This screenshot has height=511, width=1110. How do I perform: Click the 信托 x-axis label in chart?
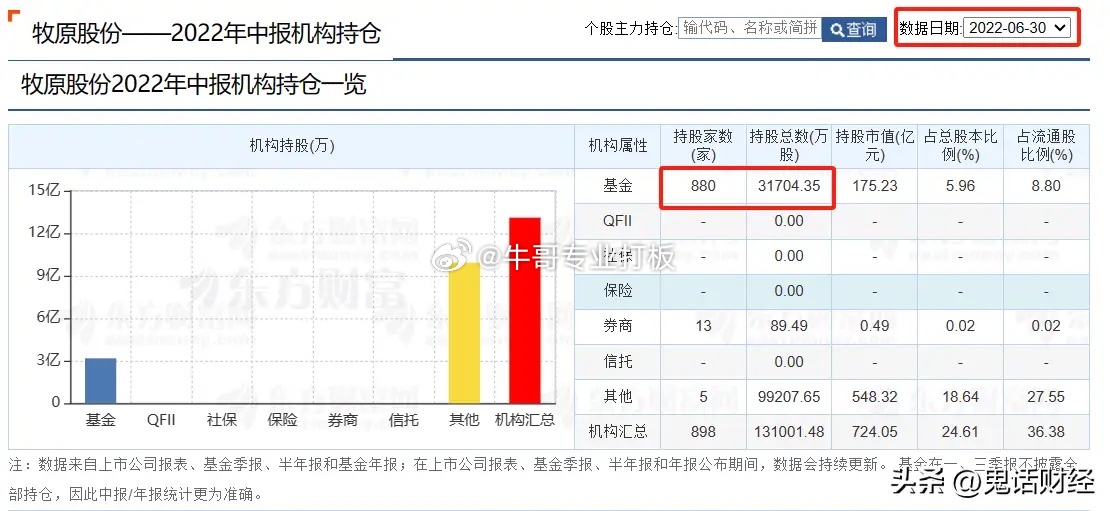(x=404, y=419)
